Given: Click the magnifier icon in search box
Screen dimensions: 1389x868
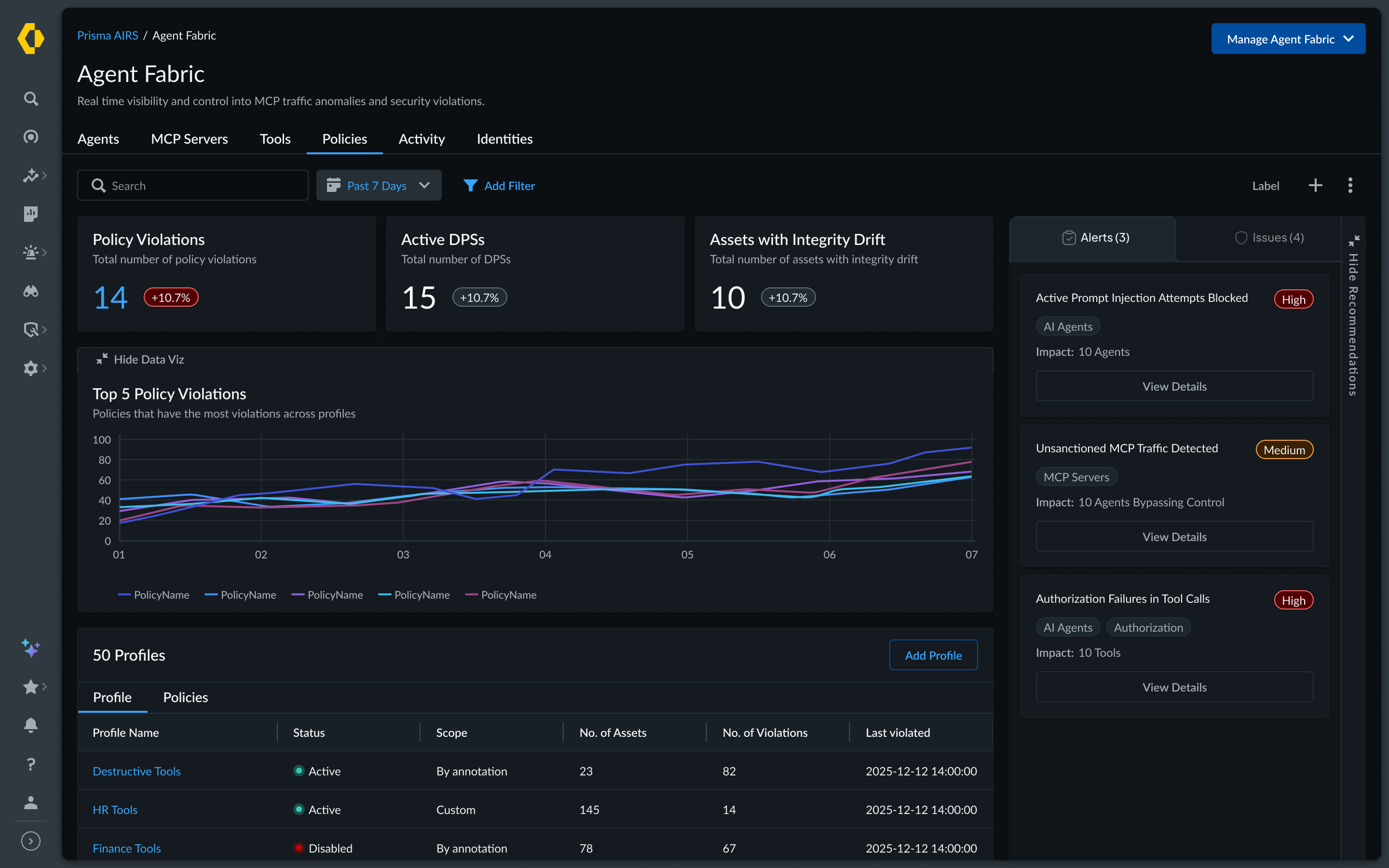Looking at the screenshot, I should [99, 186].
